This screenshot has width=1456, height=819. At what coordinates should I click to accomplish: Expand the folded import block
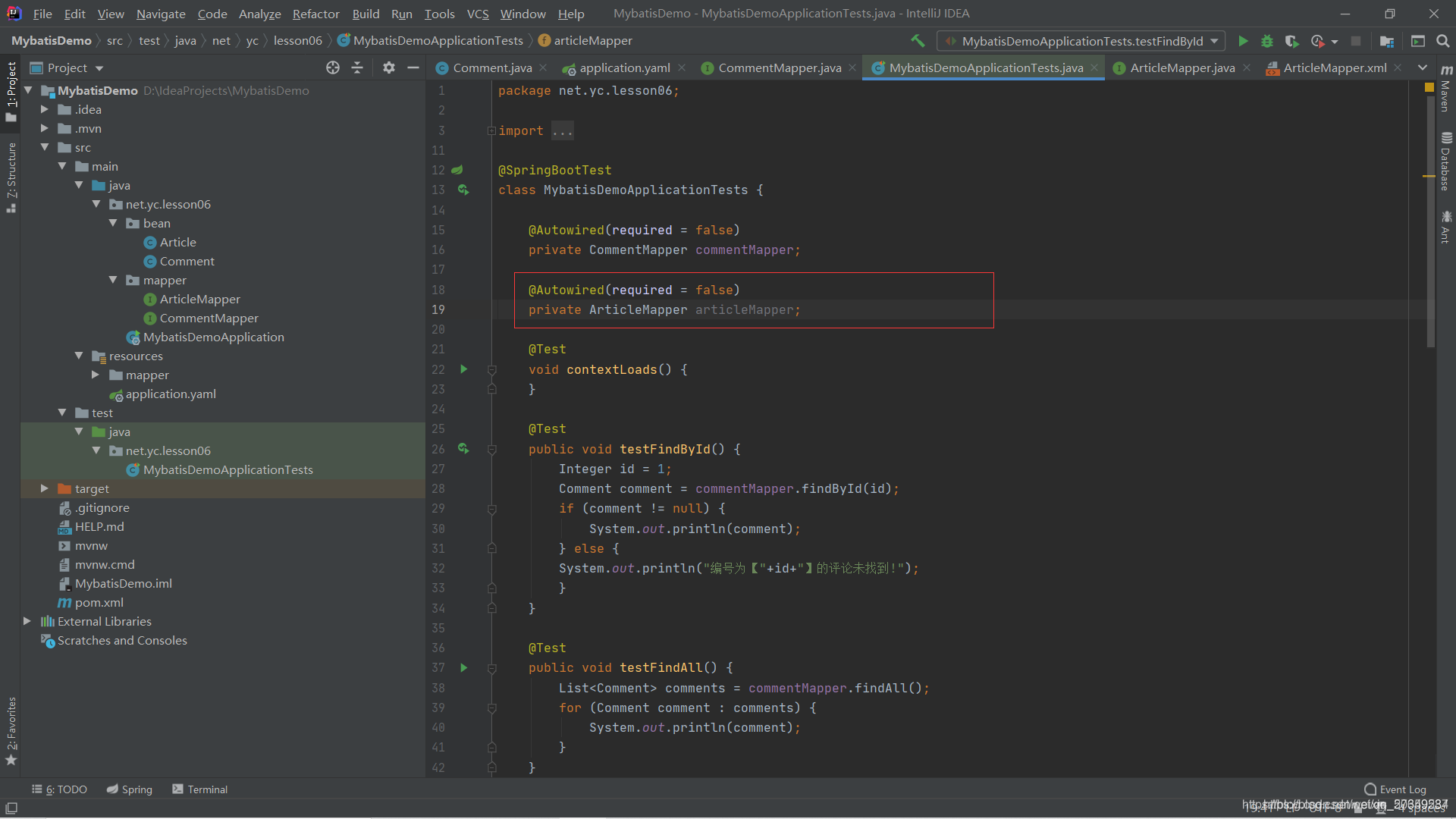click(x=491, y=130)
